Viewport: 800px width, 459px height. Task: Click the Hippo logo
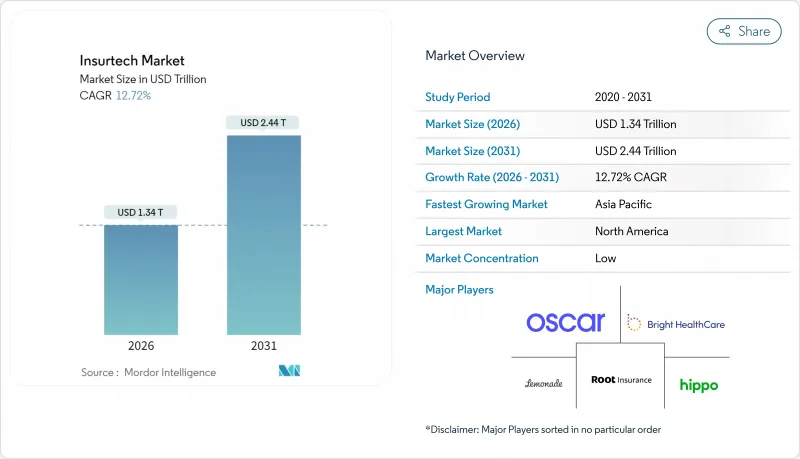(699, 384)
